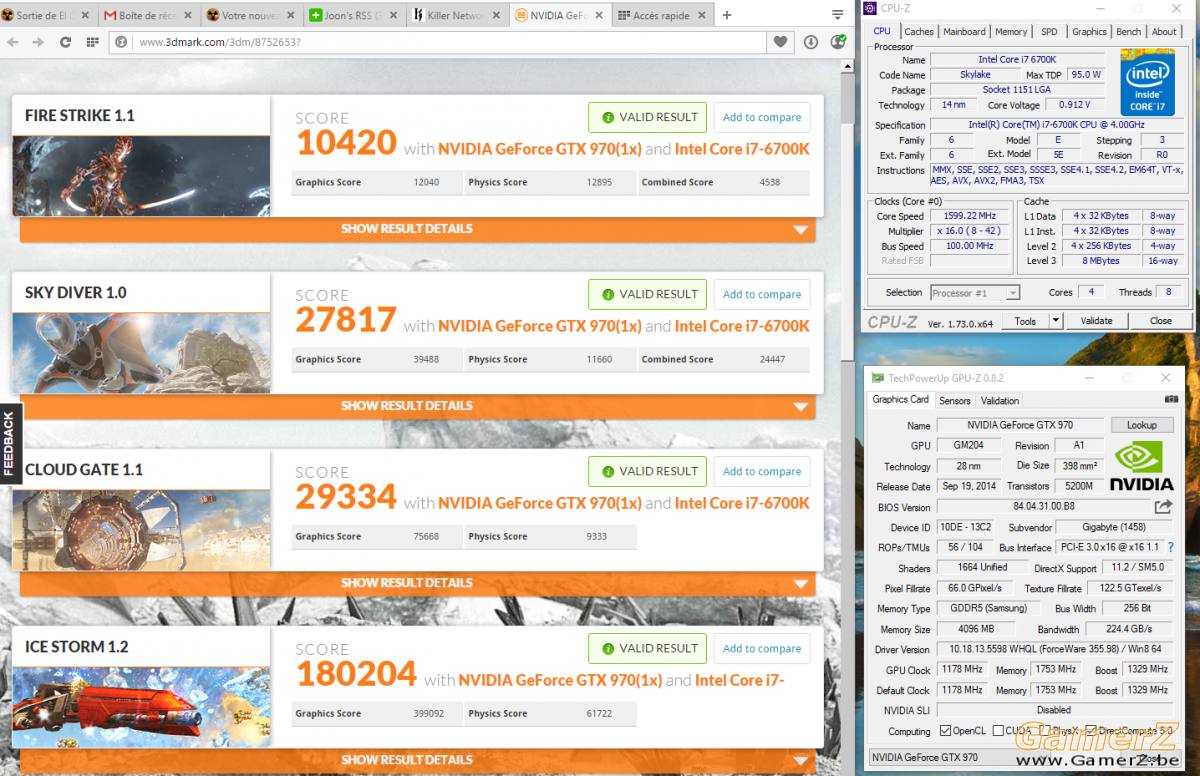1200x776 pixels.
Task: Open the CPU-Z Tools dropdown arrow
Action: pos(1055,321)
